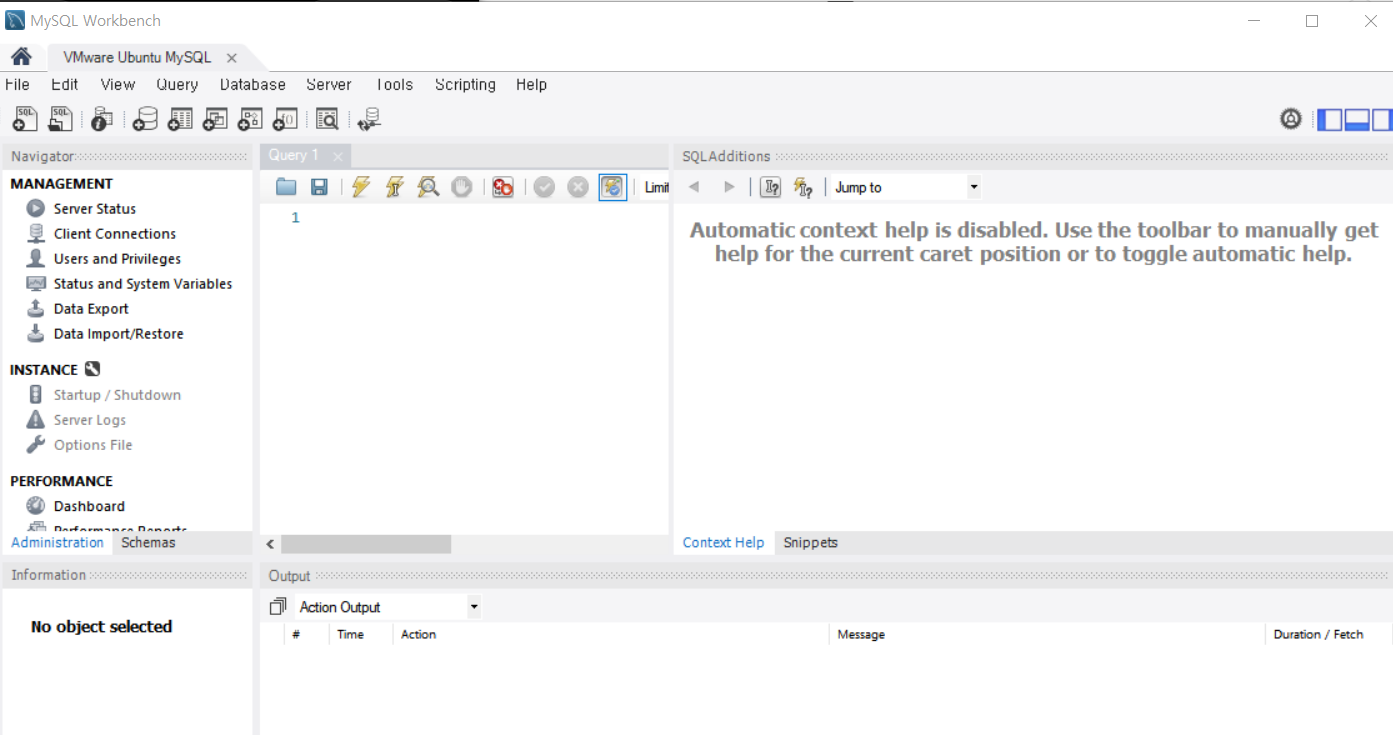Open the Tools menu
Screen dimensions: 1393x735
pos(394,84)
